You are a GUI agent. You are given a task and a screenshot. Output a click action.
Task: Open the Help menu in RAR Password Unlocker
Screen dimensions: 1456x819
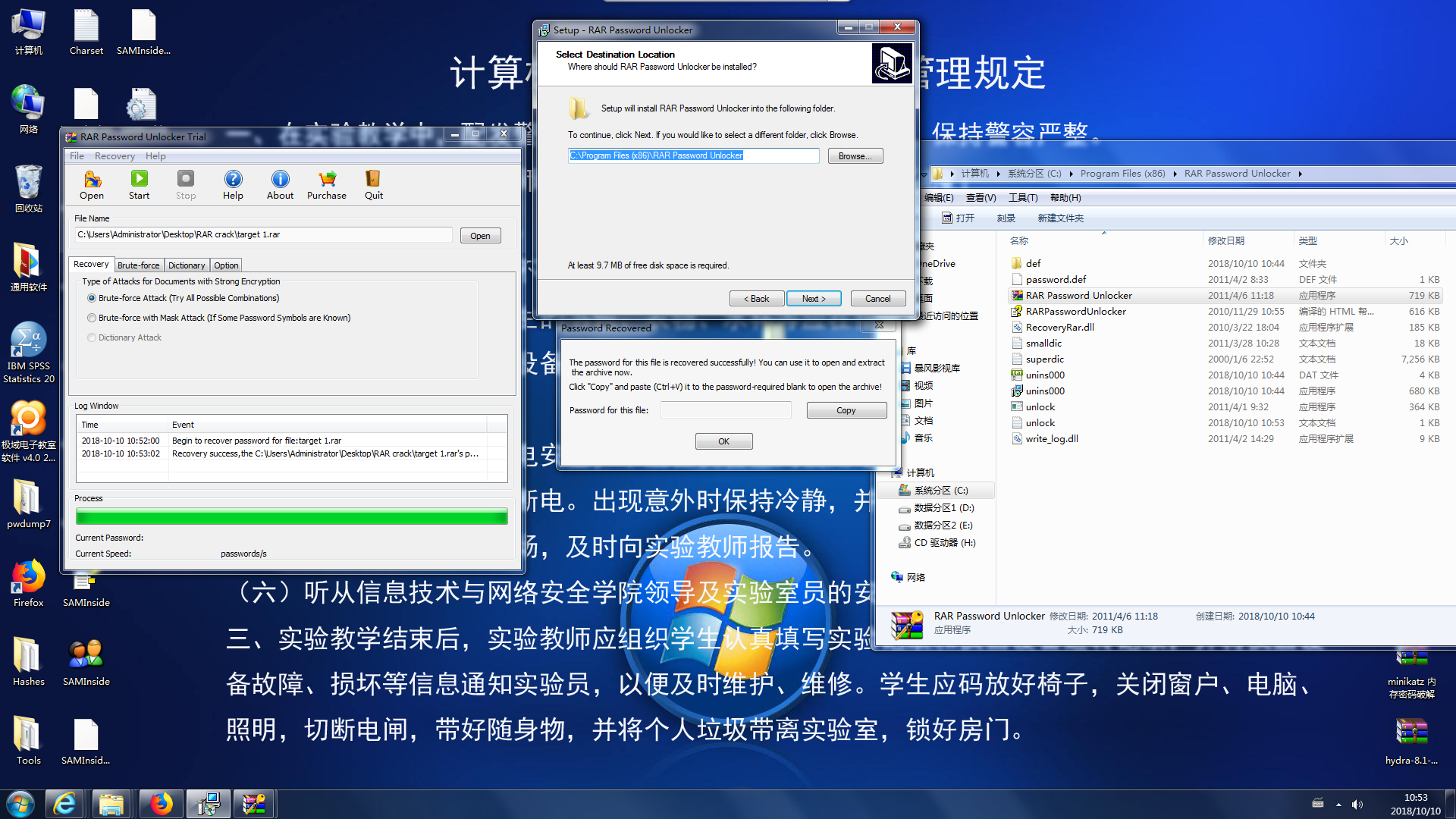point(155,156)
